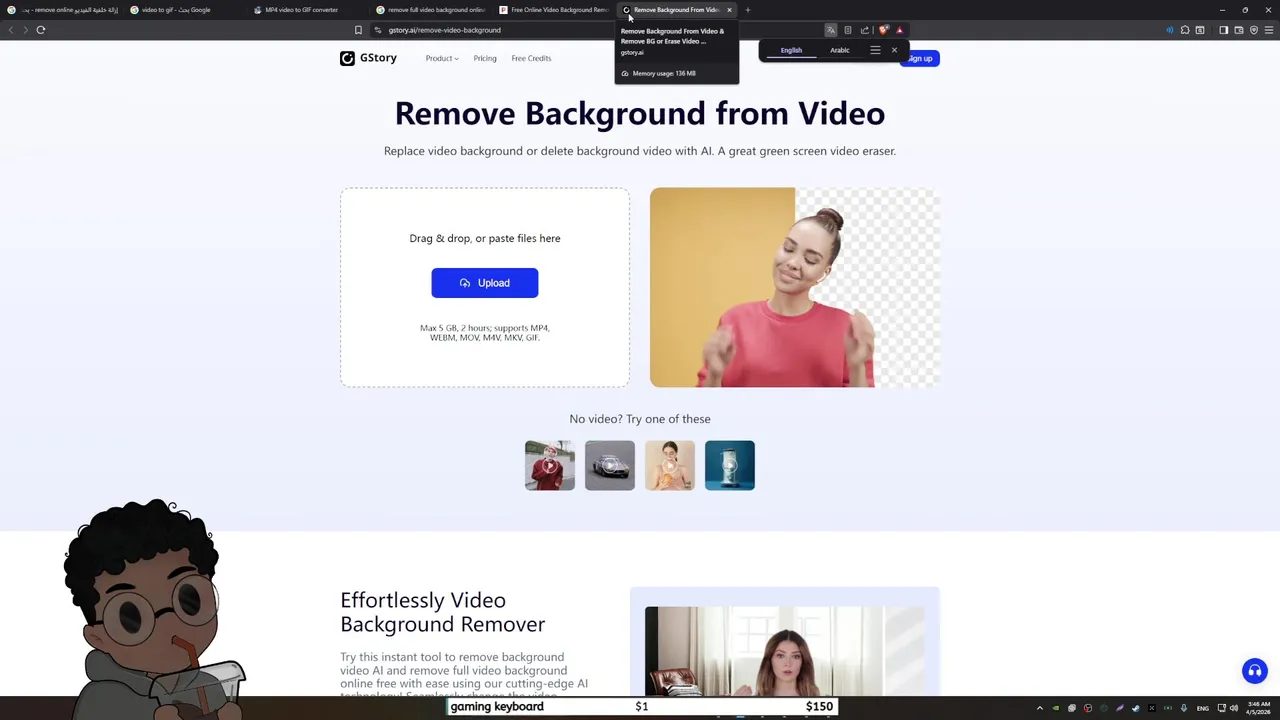The width and height of the screenshot is (1280, 720).
Task: Click the toolbar icon right of extensions
Action: 1200,30
